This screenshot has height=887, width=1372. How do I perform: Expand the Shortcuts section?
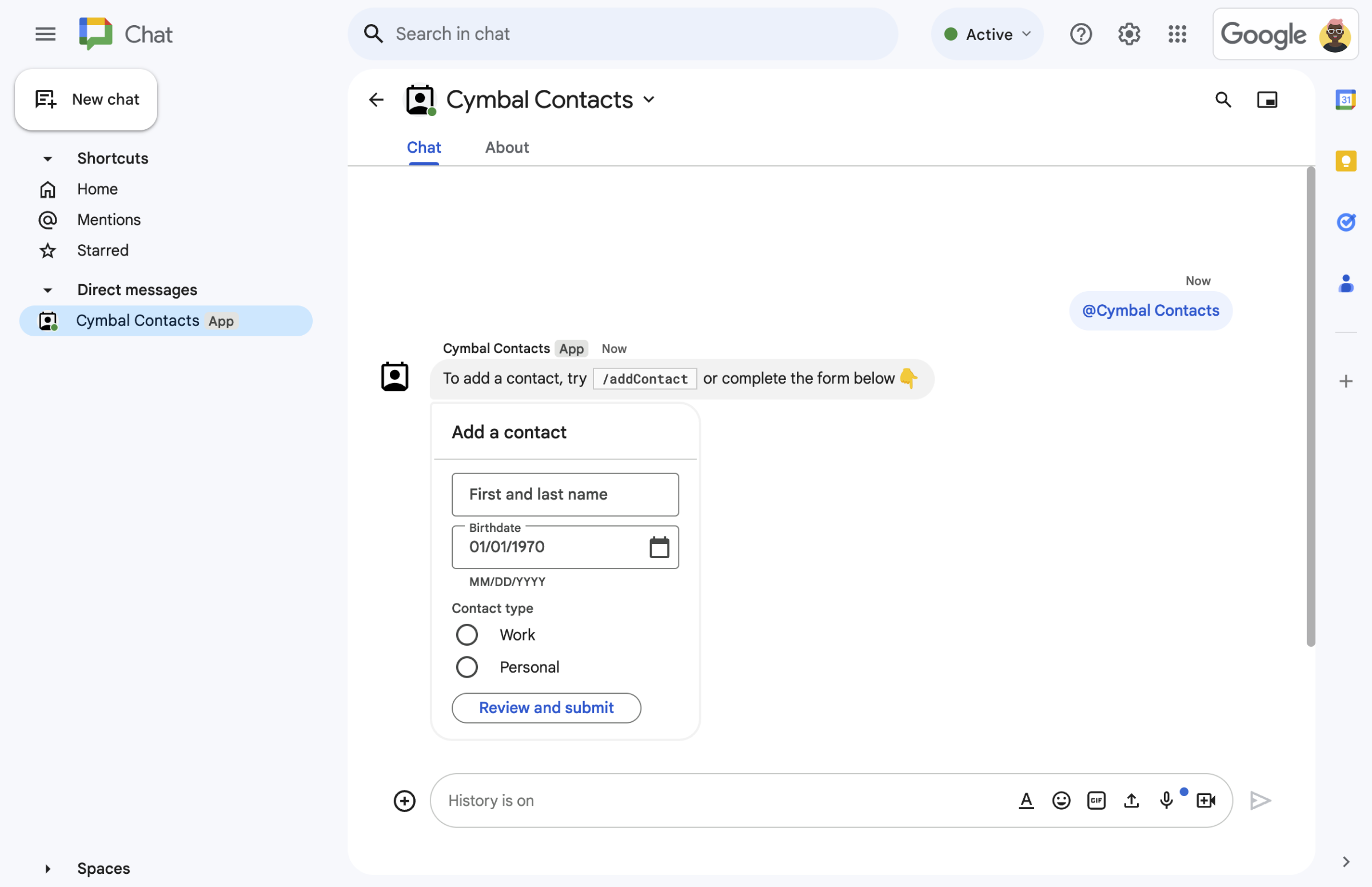click(47, 158)
